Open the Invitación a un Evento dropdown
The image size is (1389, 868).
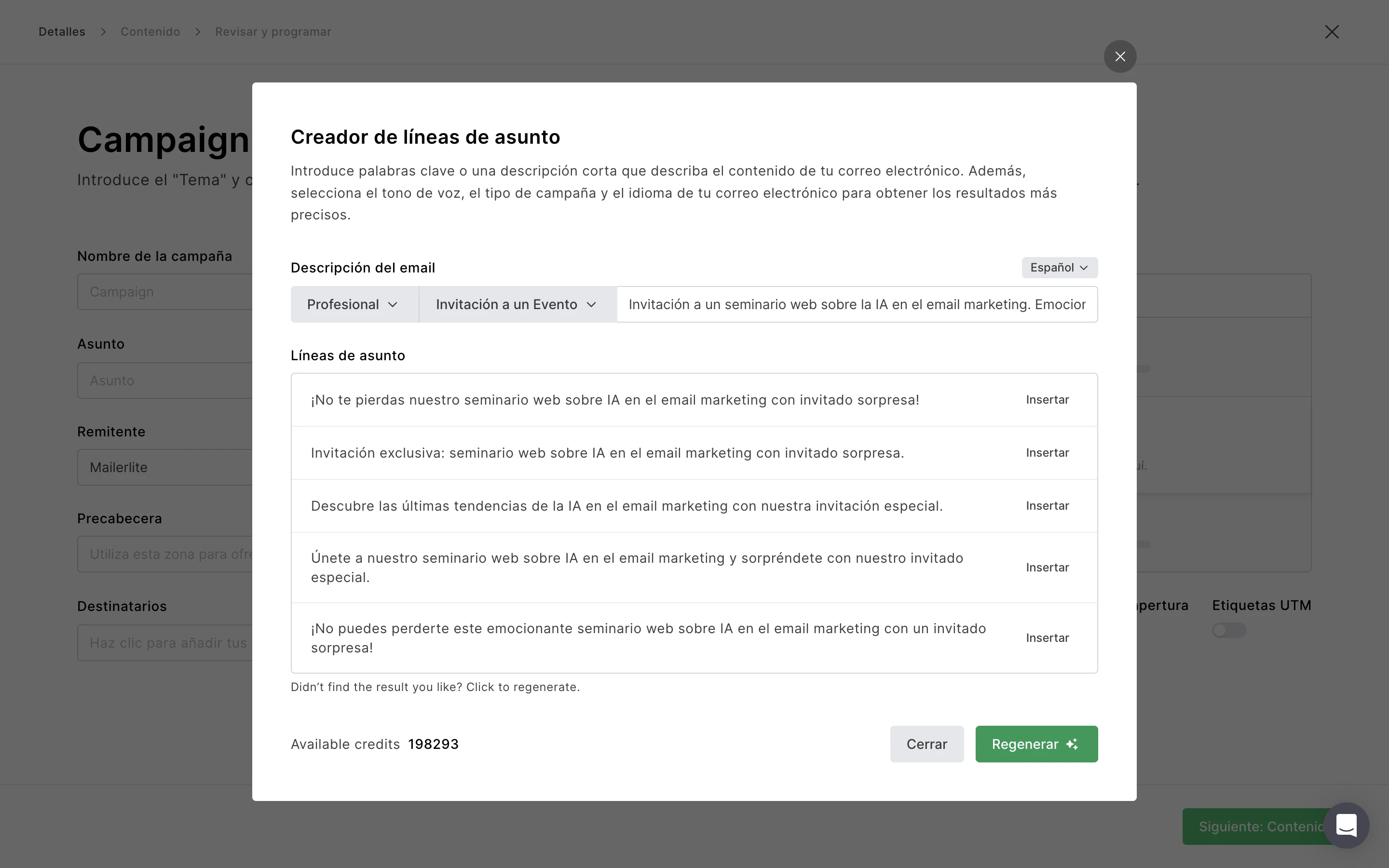coord(517,304)
